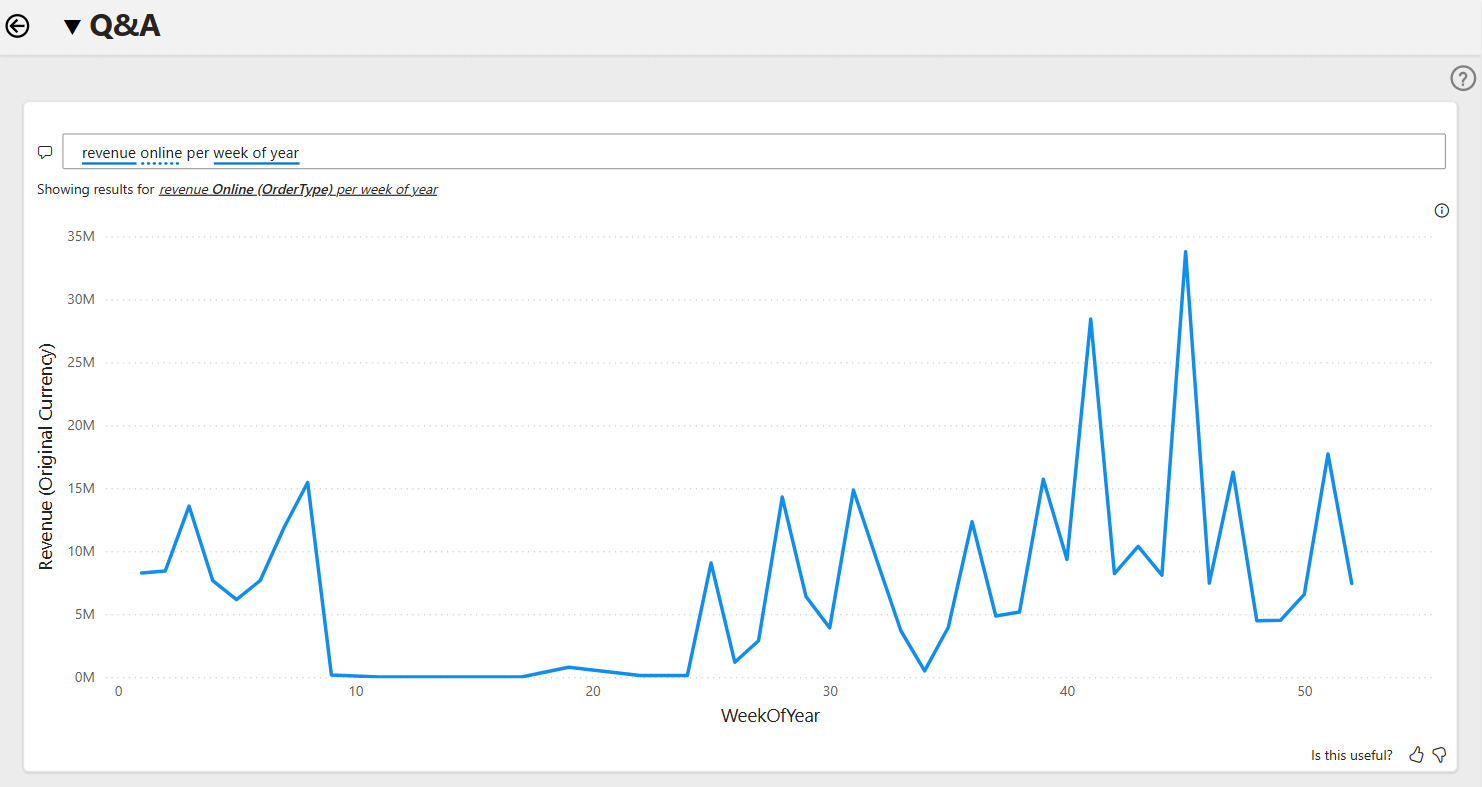Click the underlined 'revenue' term in the question
The height and width of the screenshot is (787, 1482).
click(109, 153)
